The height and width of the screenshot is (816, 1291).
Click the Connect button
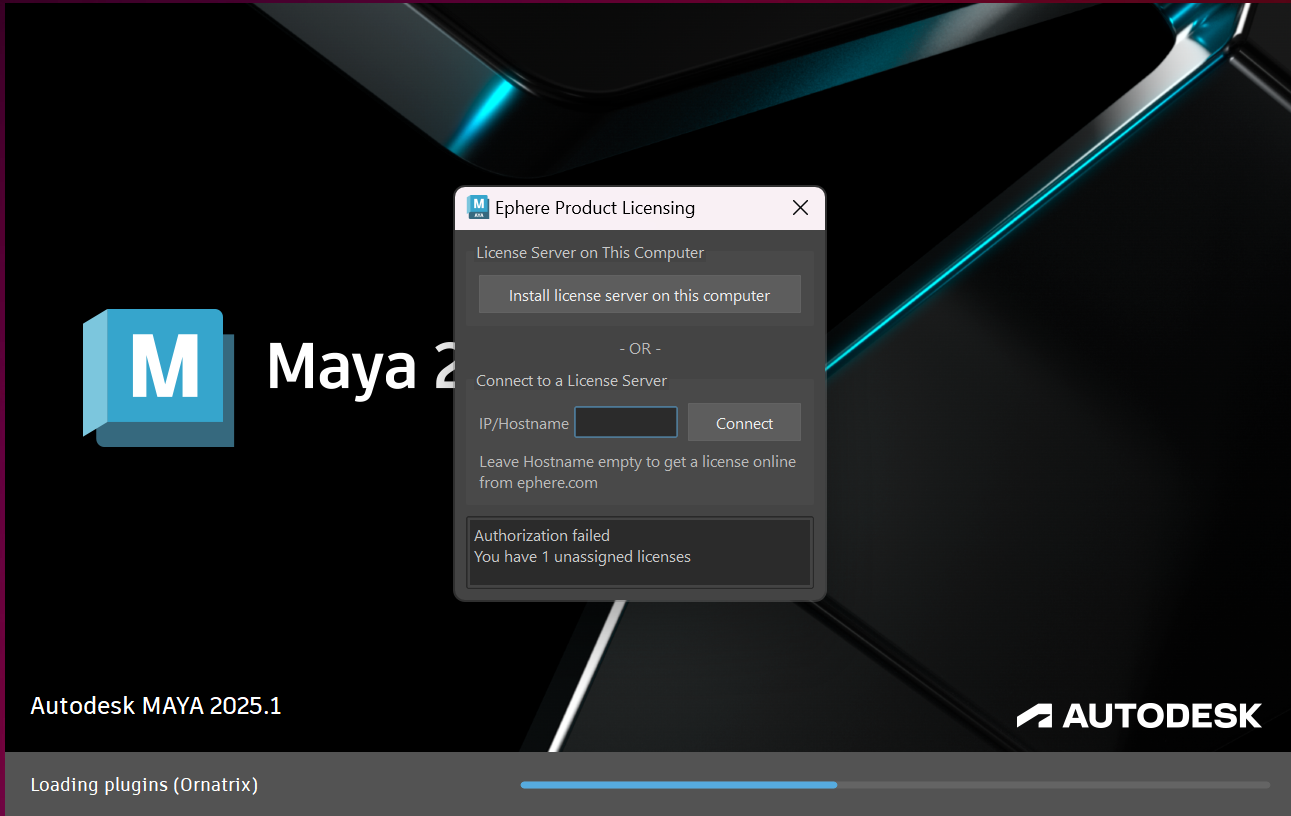point(744,423)
